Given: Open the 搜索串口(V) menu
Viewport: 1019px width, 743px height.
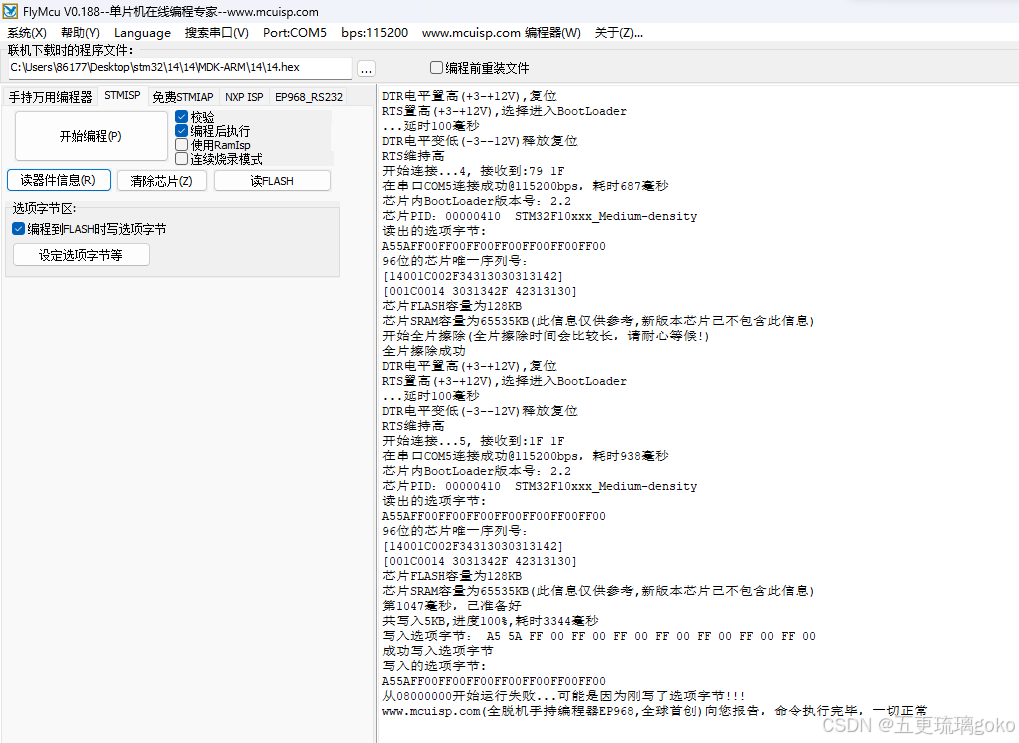Looking at the screenshot, I should (216, 33).
